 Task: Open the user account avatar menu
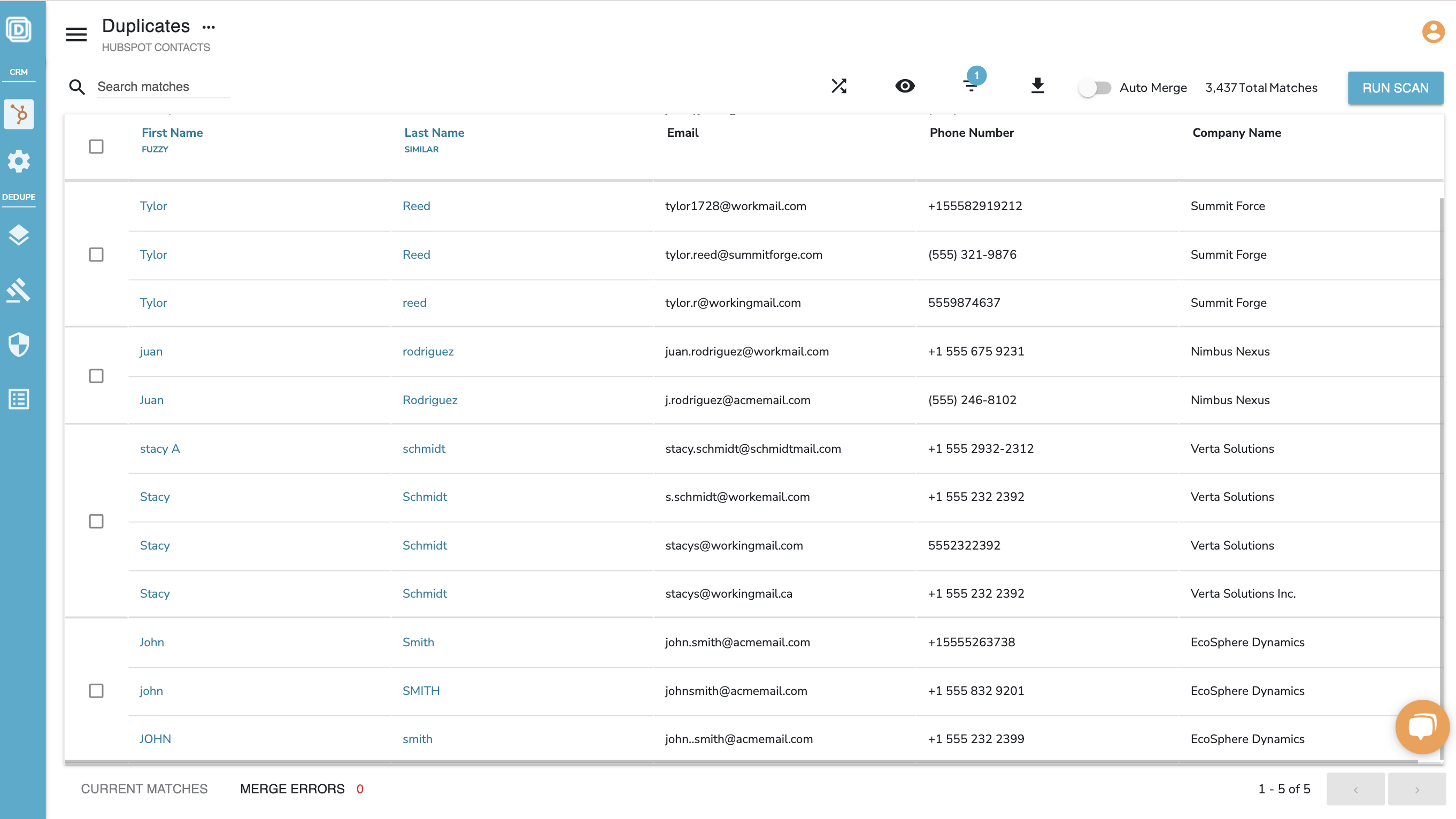[x=1433, y=32]
